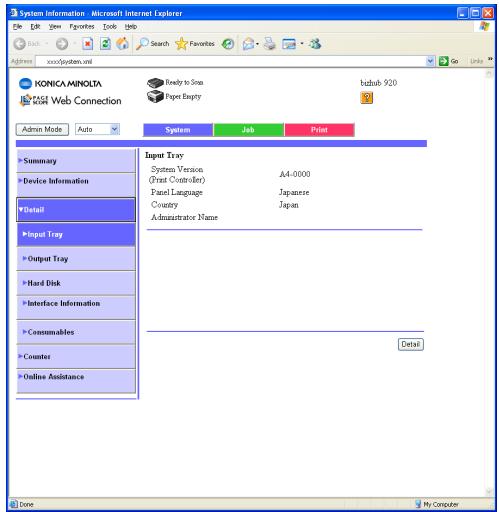Select Interface Information in side menu
Screen dimensions: 499x512
tap(76, 307)
